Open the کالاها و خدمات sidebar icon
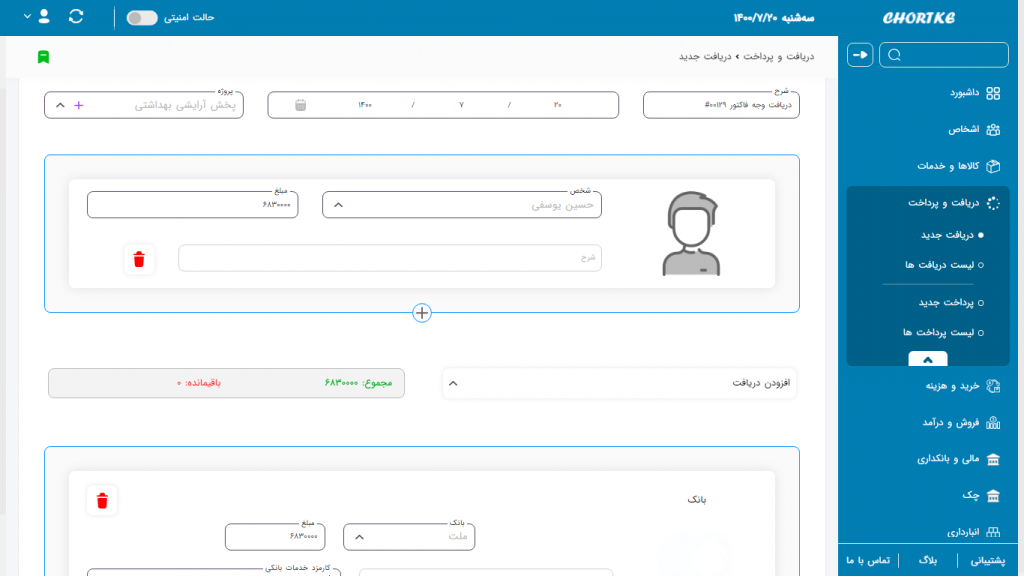Image resolution: width=1024 pixels, height=576 pixels. coord(994,166)
